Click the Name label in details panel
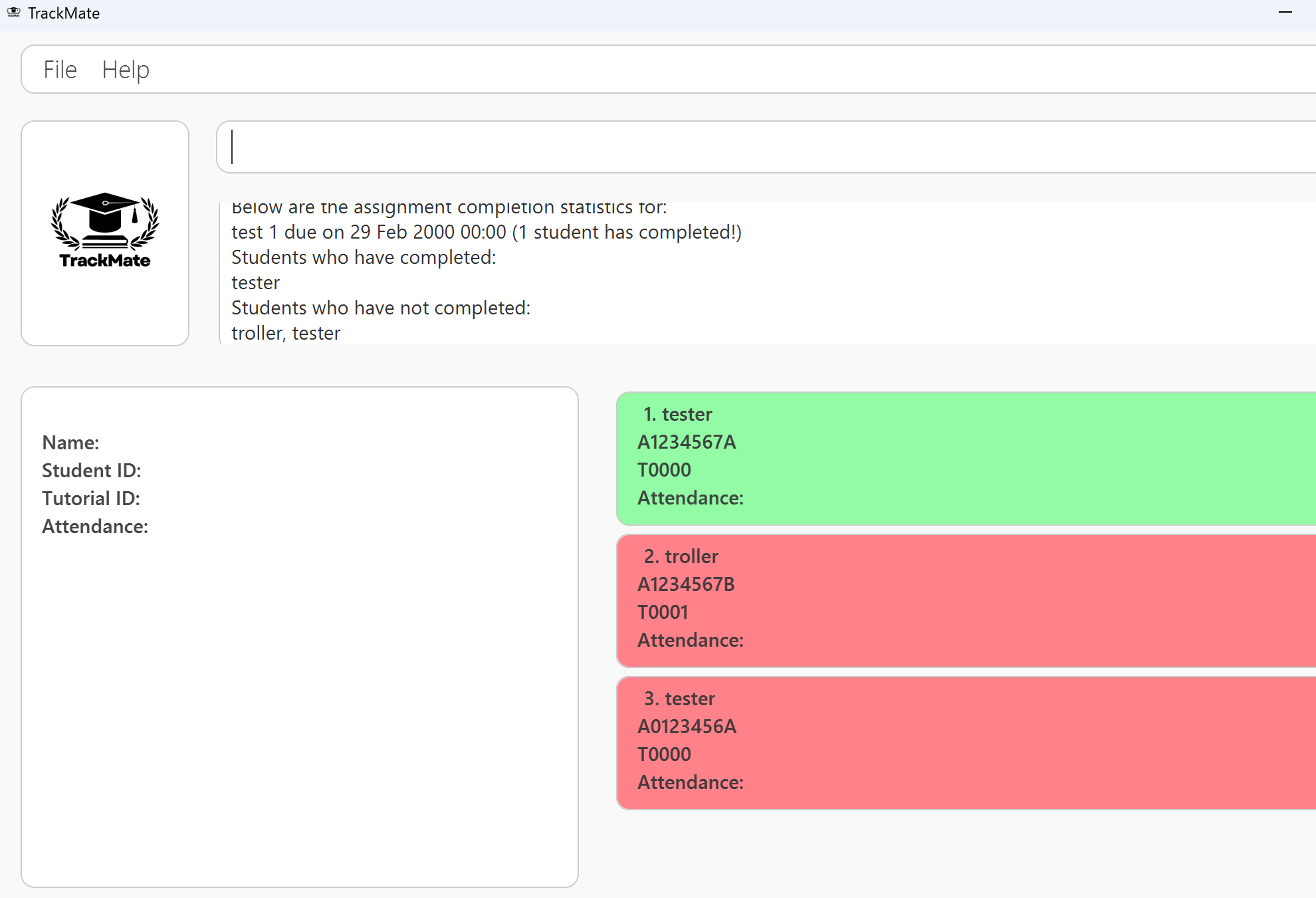Screen dimensions: 1316x898 [x=70, y=443]
